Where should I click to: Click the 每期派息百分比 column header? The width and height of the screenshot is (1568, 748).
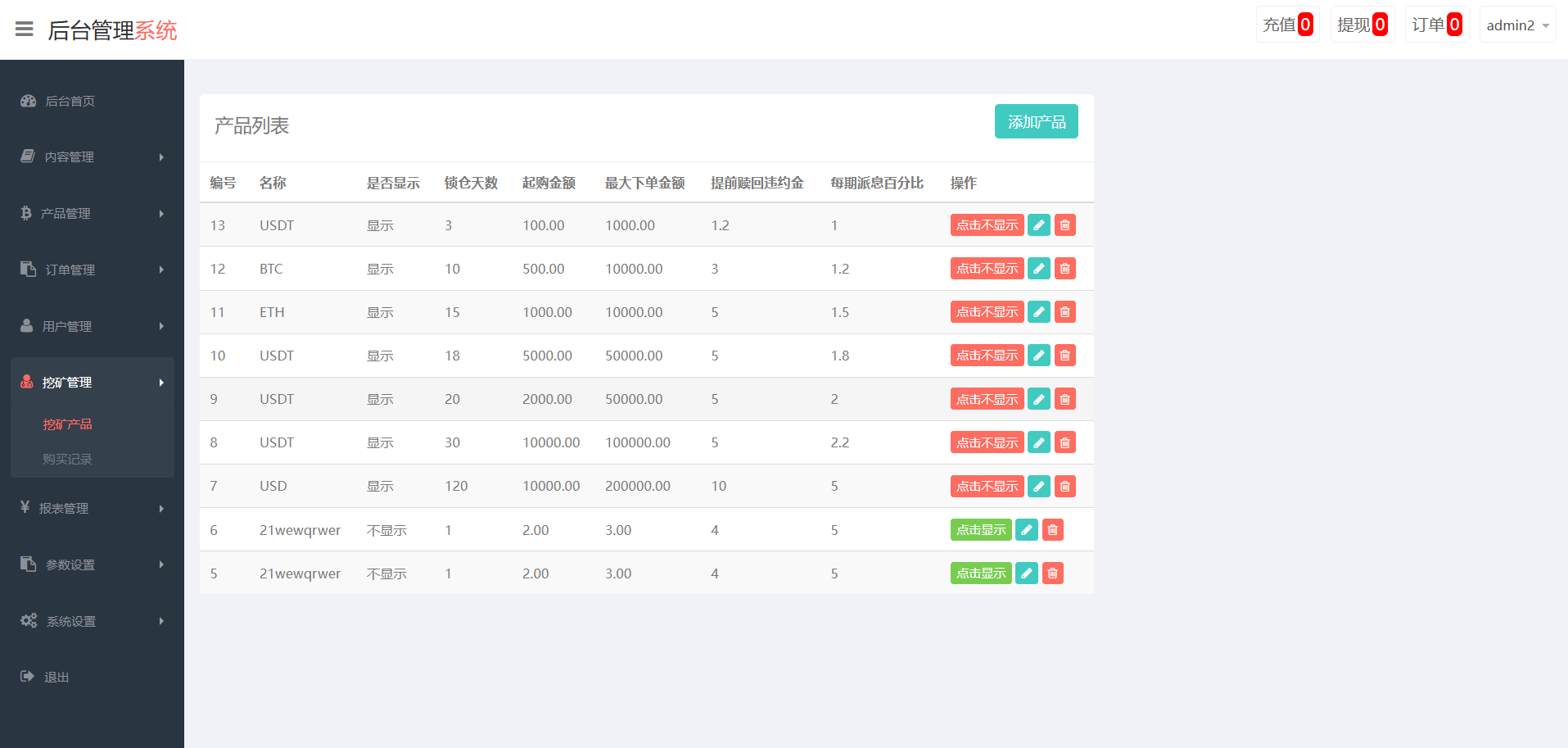point(877,183)
